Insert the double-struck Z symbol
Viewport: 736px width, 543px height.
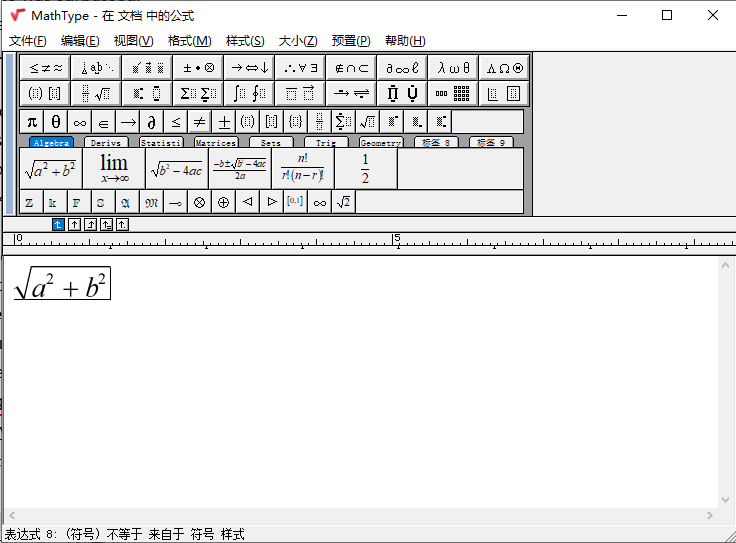[31, 202]
